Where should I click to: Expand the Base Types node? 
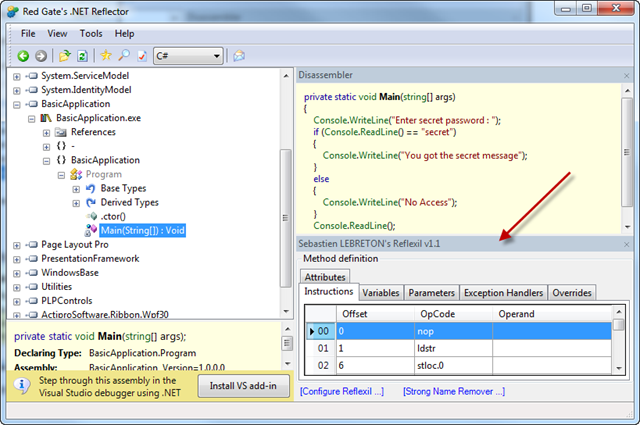tap(76, 189)
